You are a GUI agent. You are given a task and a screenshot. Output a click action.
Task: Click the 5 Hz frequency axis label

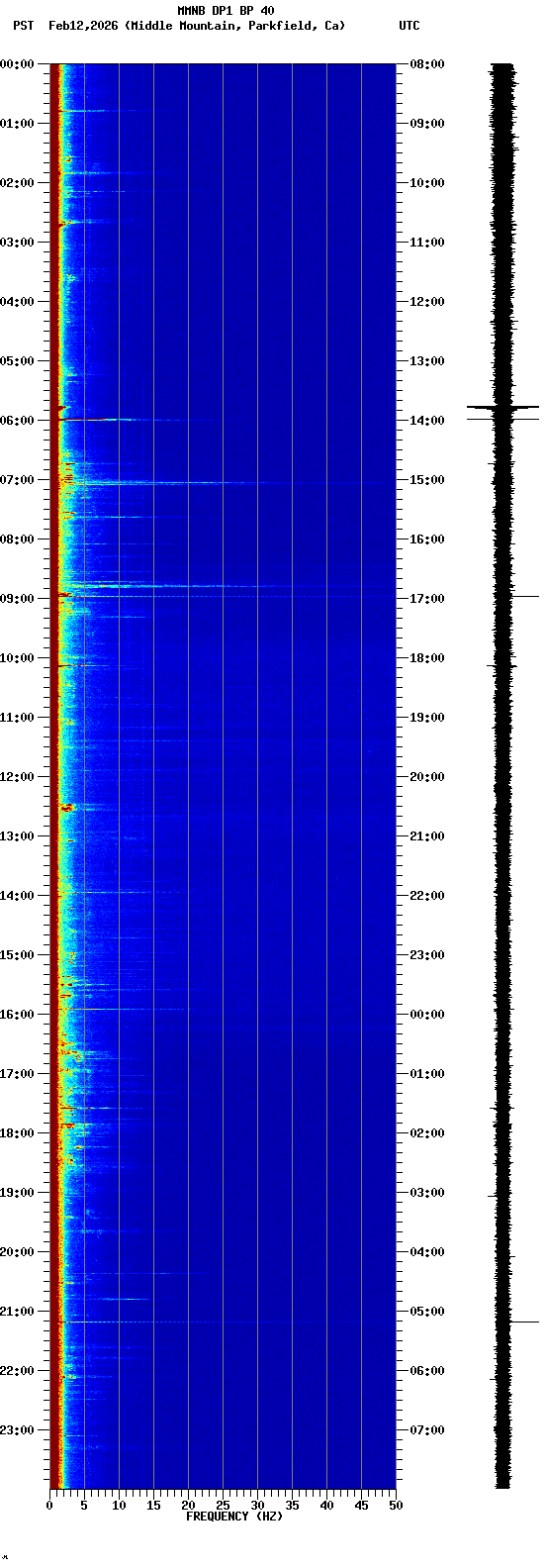click(x=84, y=1506)
